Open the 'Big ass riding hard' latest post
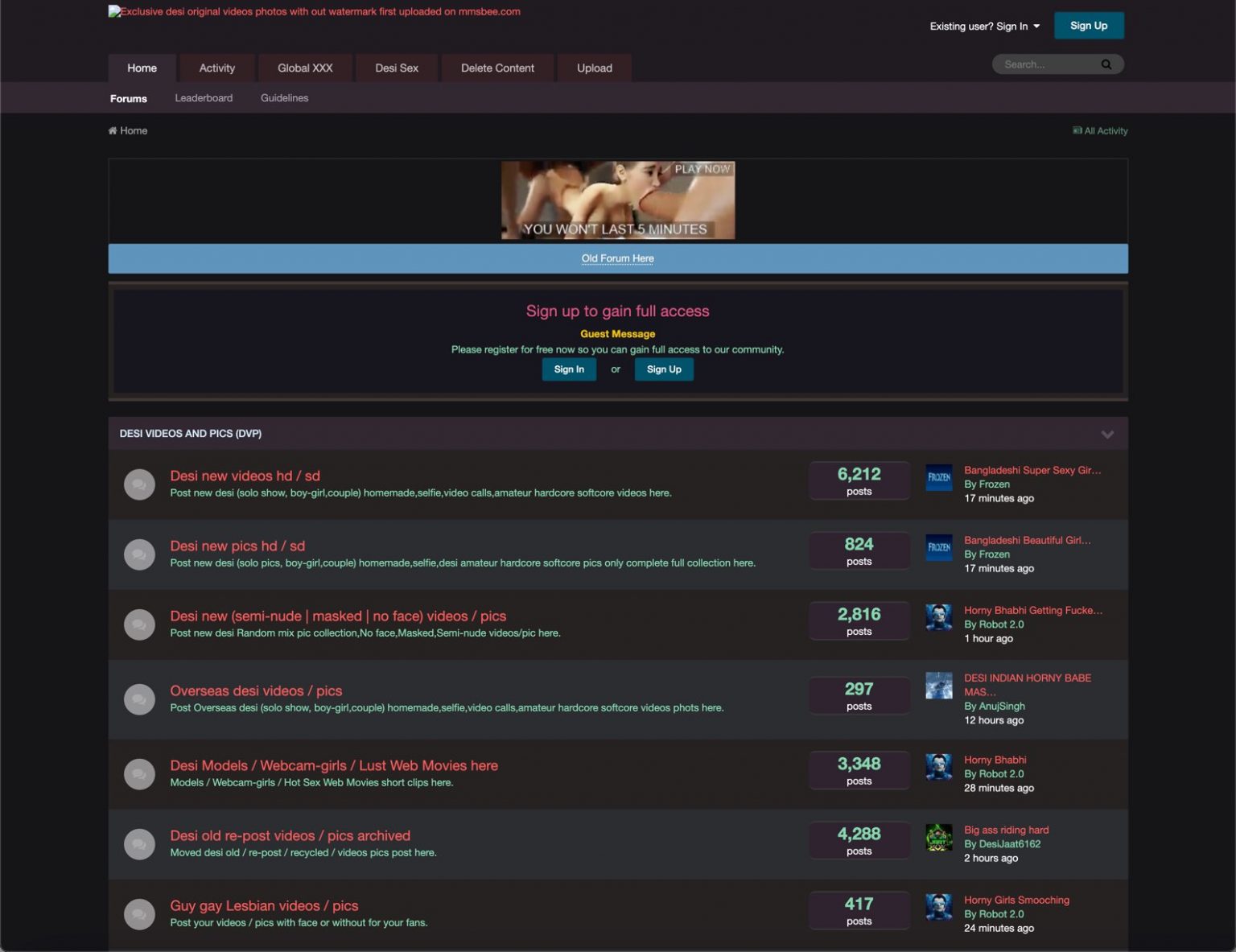Screen dimensions: 1236x952 (x=1006, y=830)
